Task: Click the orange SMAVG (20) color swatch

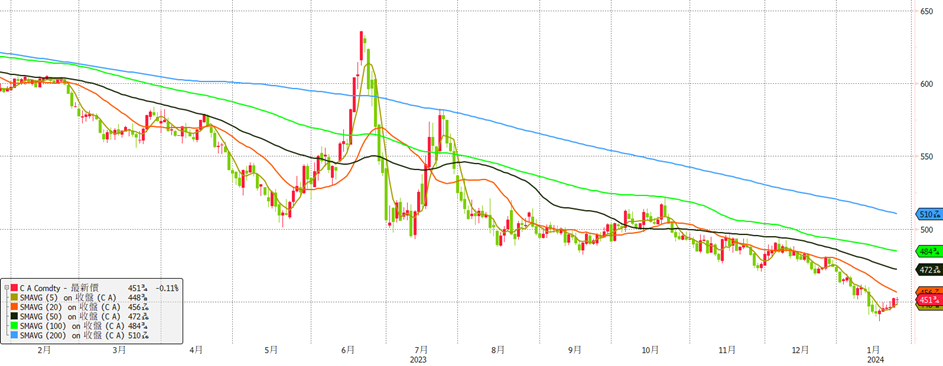Action: (x=14, y=307)
